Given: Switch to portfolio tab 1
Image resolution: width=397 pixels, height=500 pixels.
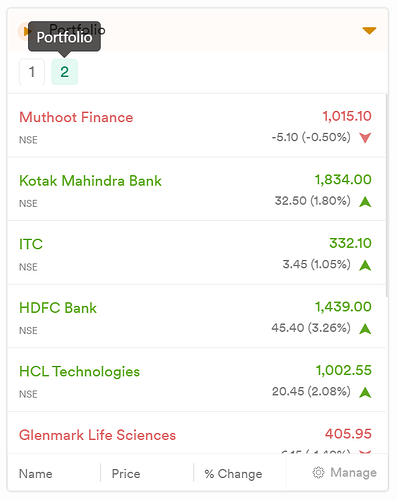Looking at the screenshot, I should tap(32, 72).
